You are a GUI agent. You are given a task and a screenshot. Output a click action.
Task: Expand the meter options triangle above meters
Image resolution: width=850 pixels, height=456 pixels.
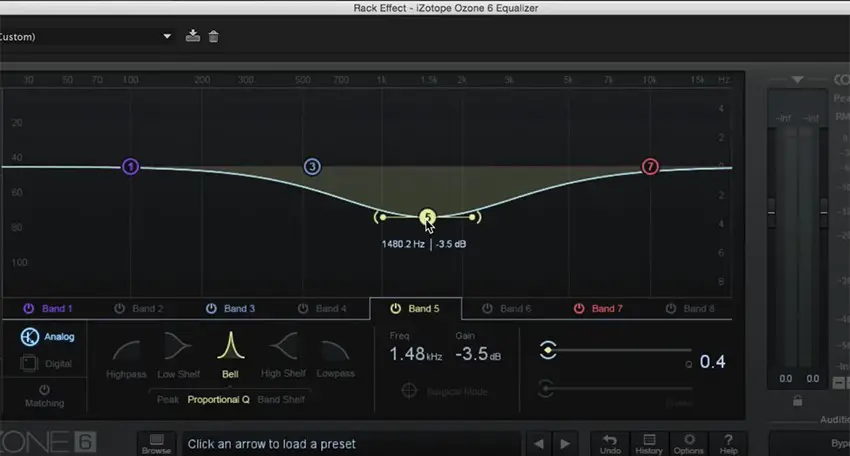[x=797, y=80]
